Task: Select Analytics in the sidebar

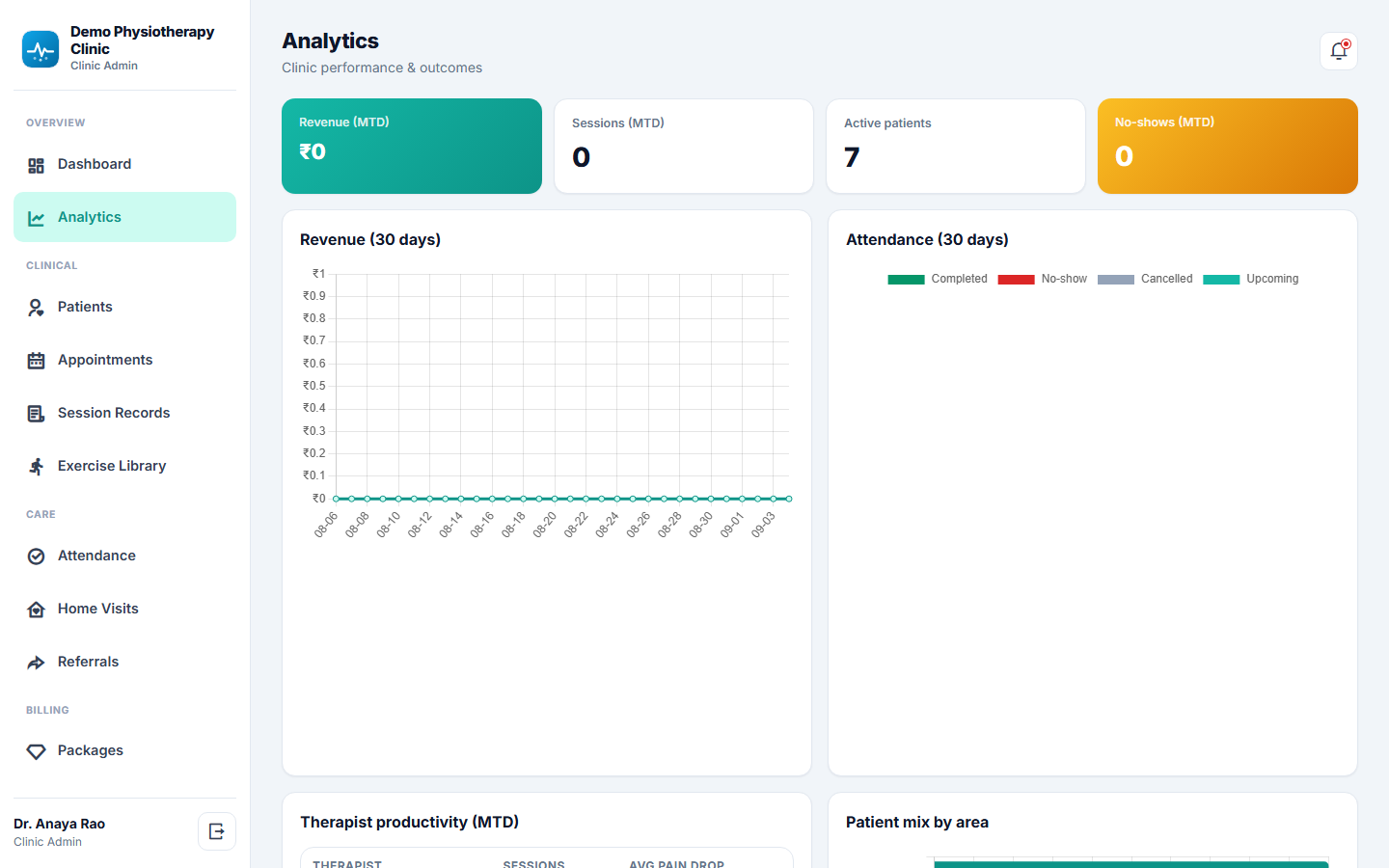Action: coord(124,217)
